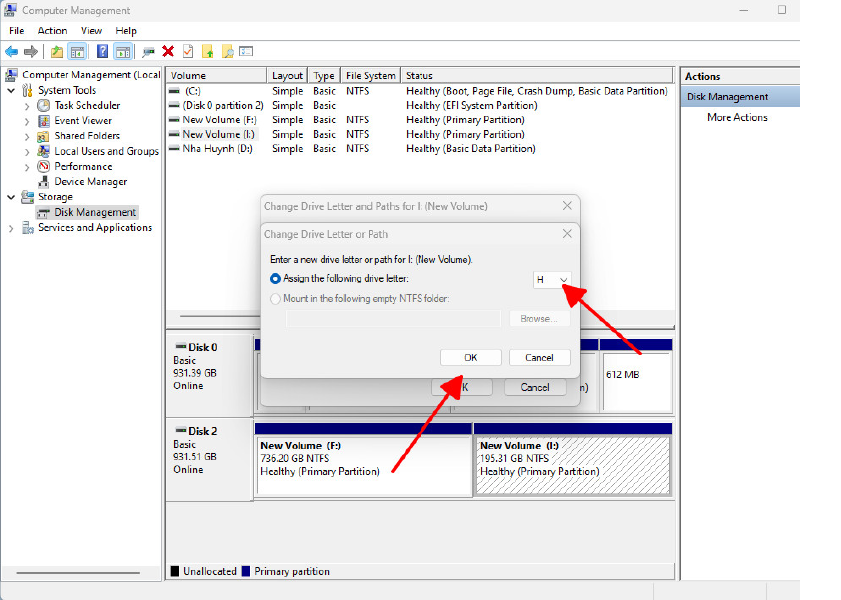841x600 pixels.
Task: Click the disk rescan/connect toolbar icon
Action: point(148,51)
